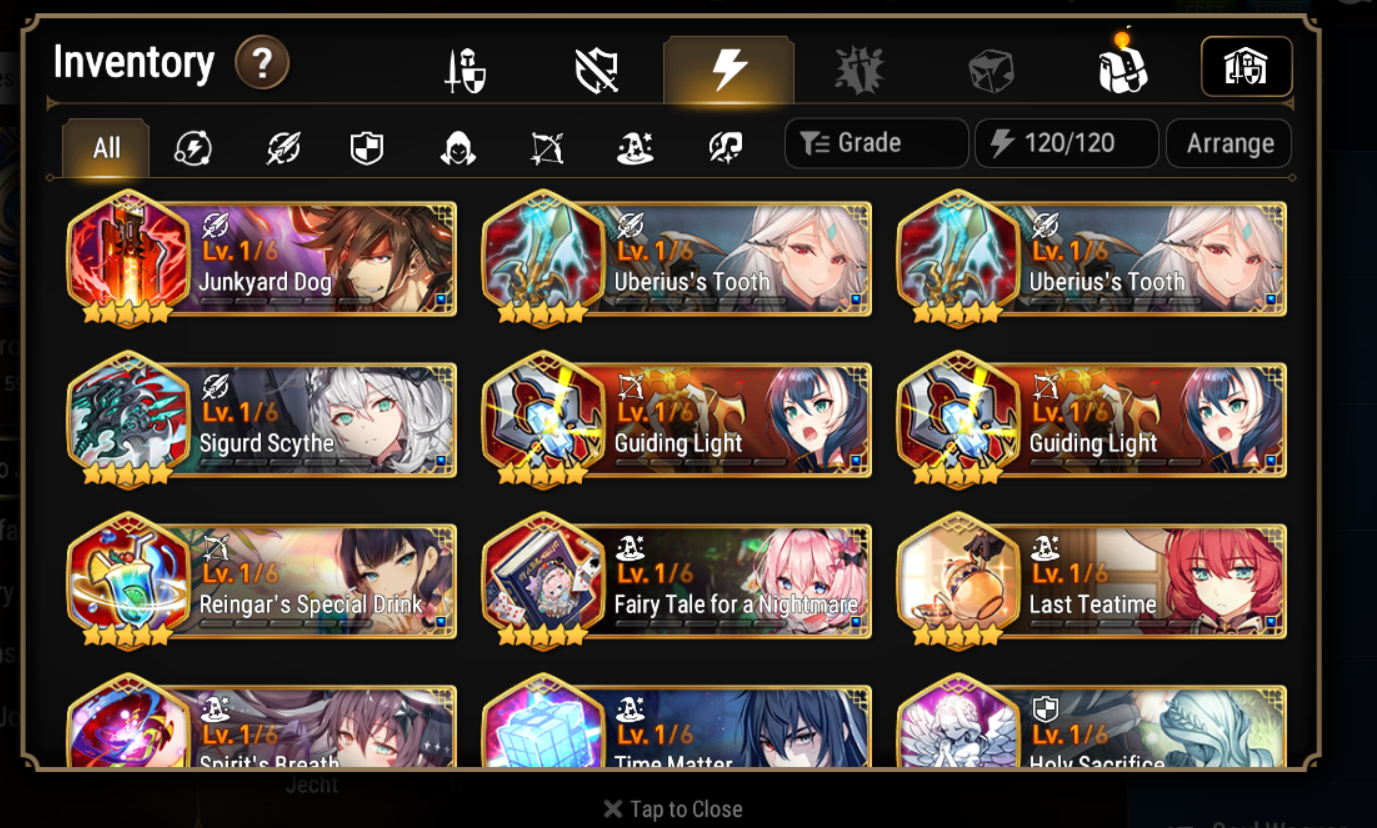Open the backpack items tab
The height and width of the screenshot is (828, 1377).
tap(1122, 66)
